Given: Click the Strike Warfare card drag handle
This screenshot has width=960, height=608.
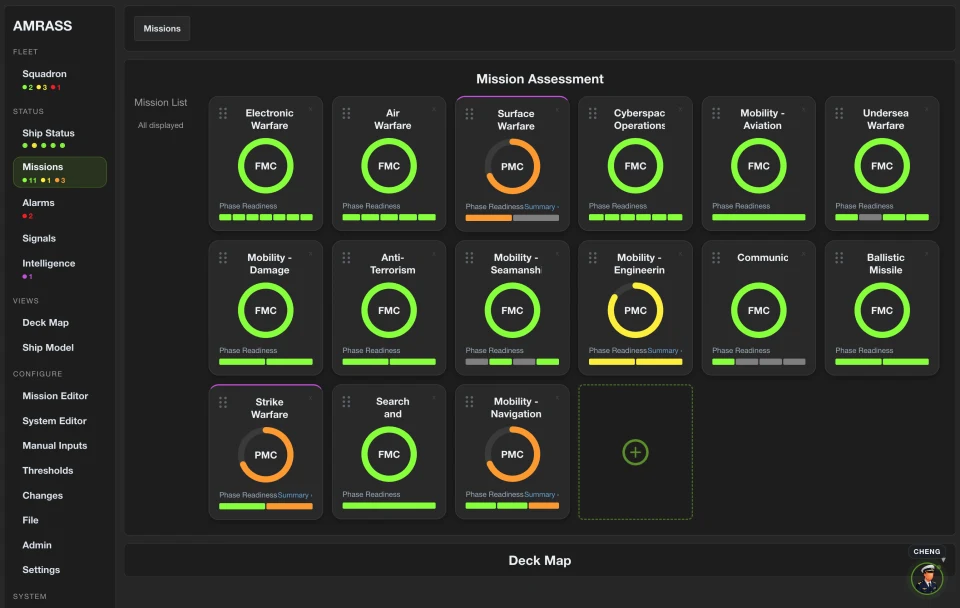Looking at the screenshot, I should 223,402.
